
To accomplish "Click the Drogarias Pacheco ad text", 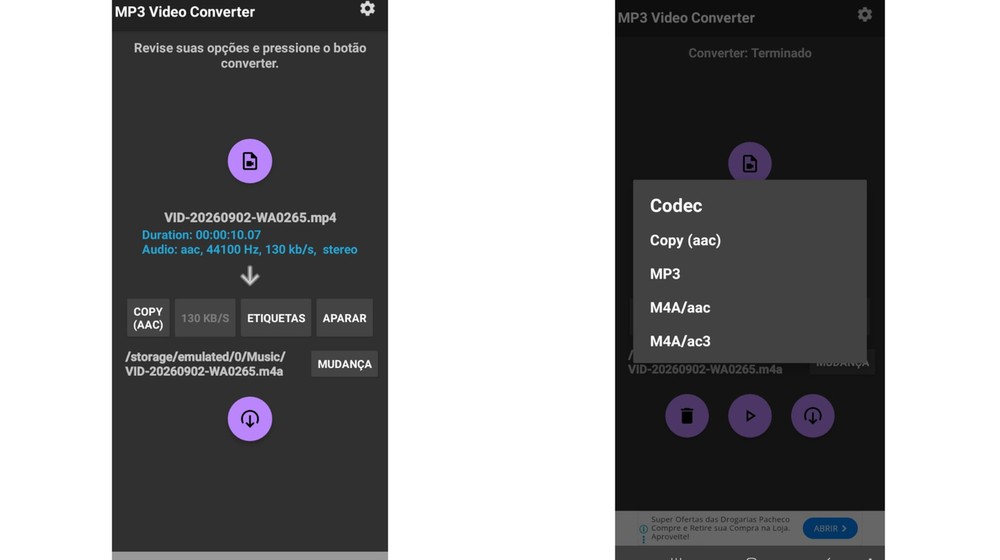I will click(720, 528).
